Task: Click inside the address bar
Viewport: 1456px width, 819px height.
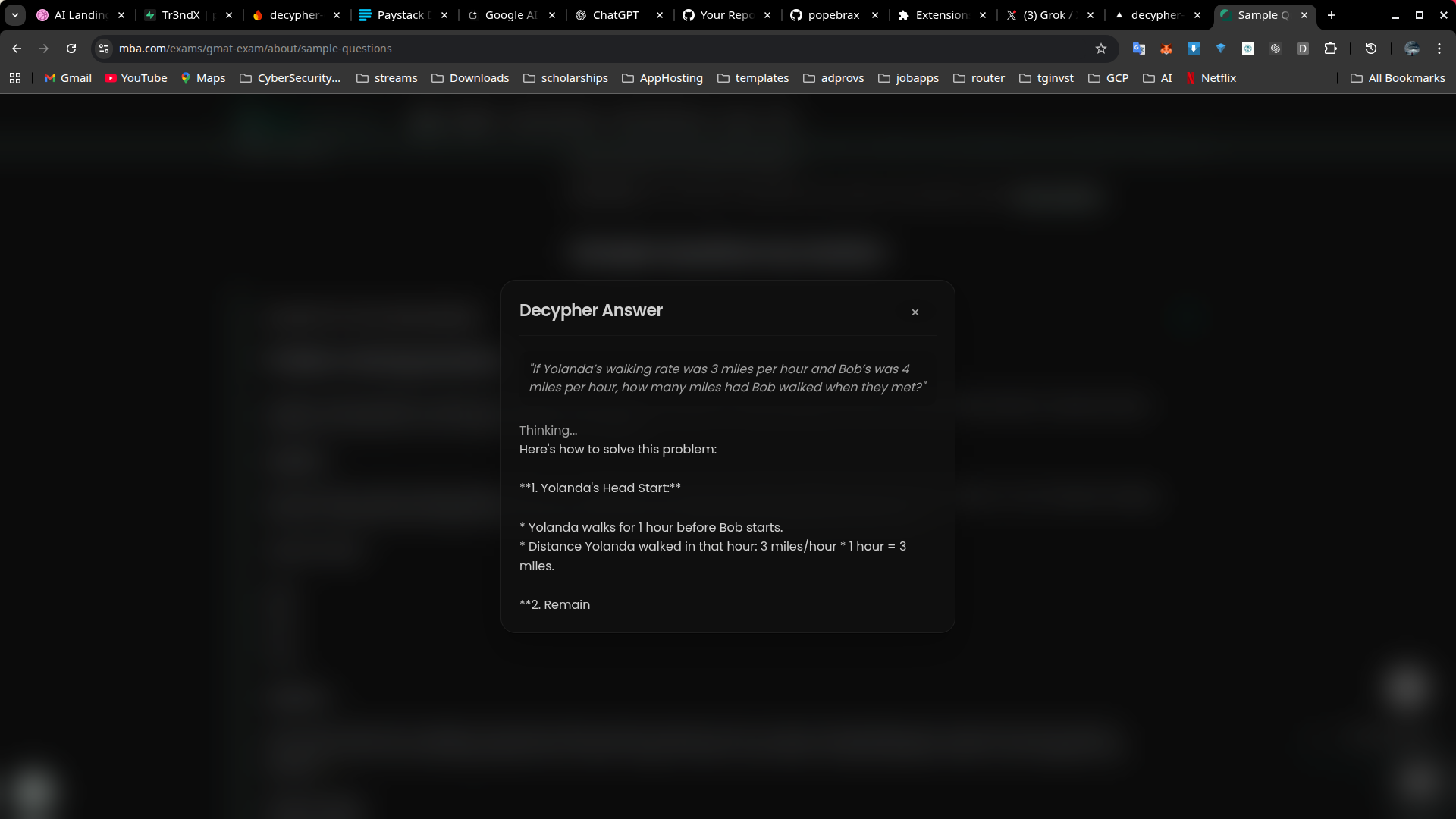Action: click(531, 48)
